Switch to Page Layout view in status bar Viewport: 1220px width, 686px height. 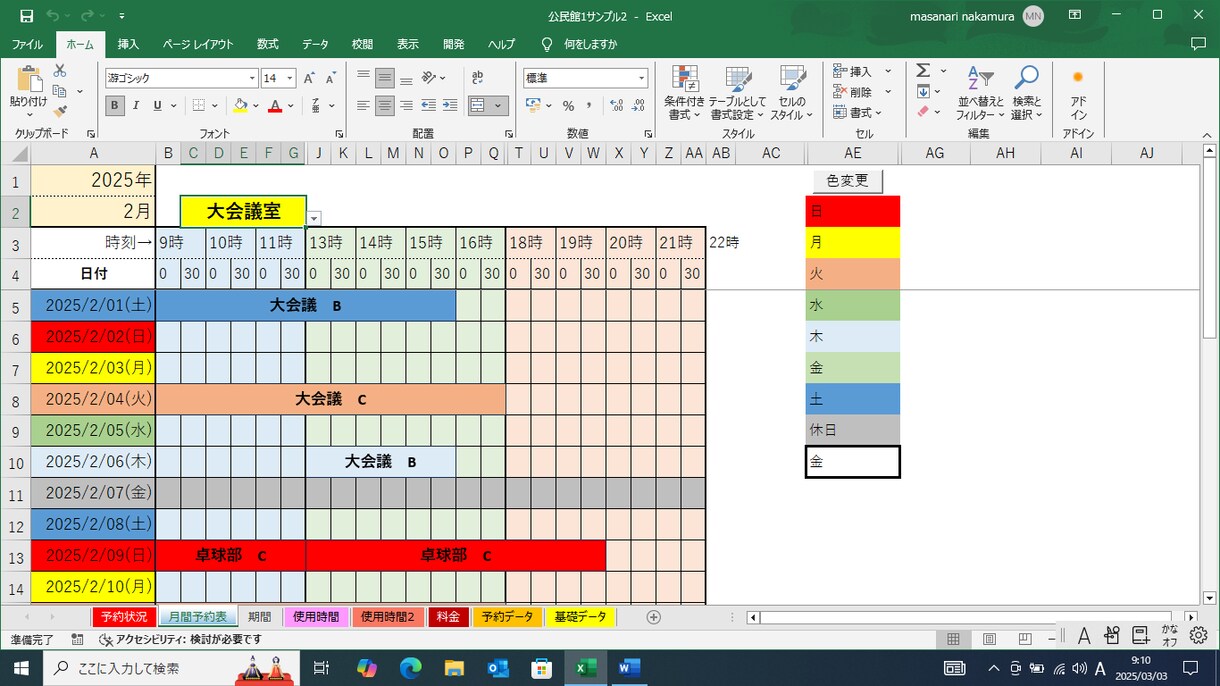989,639
